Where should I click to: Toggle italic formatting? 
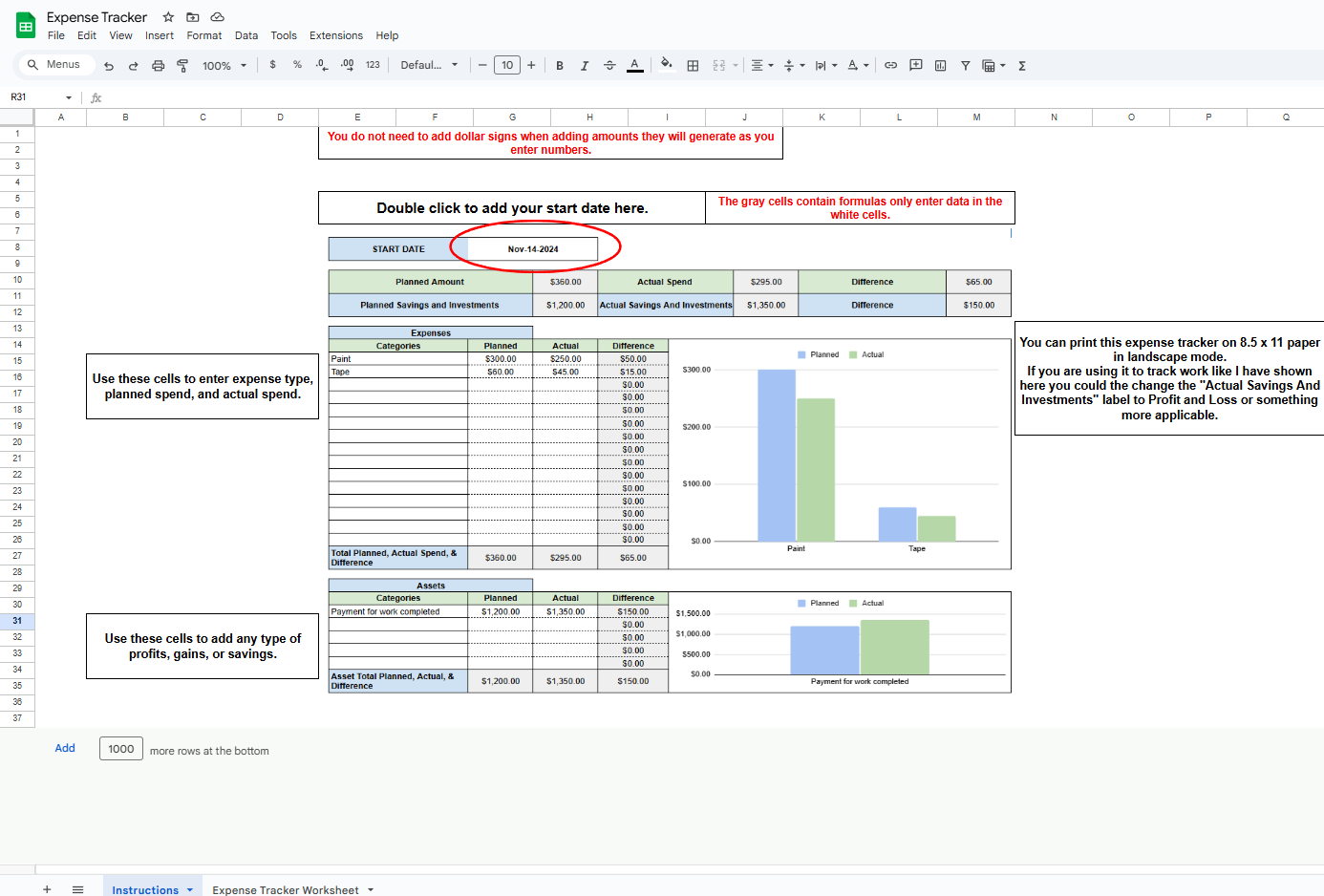click(584, 65)
